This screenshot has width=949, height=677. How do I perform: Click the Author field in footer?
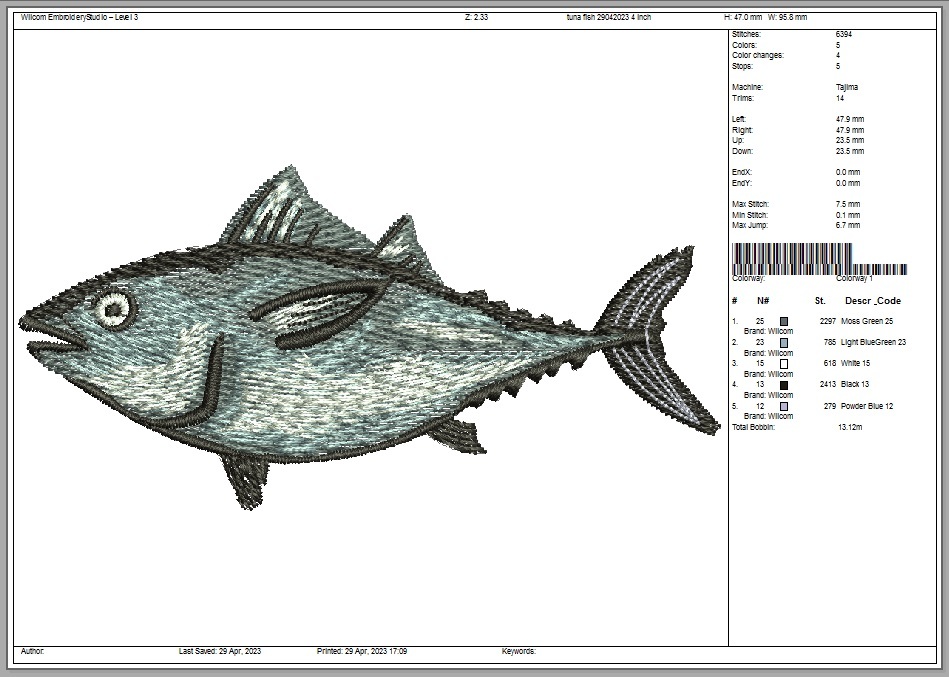point(32,651)
